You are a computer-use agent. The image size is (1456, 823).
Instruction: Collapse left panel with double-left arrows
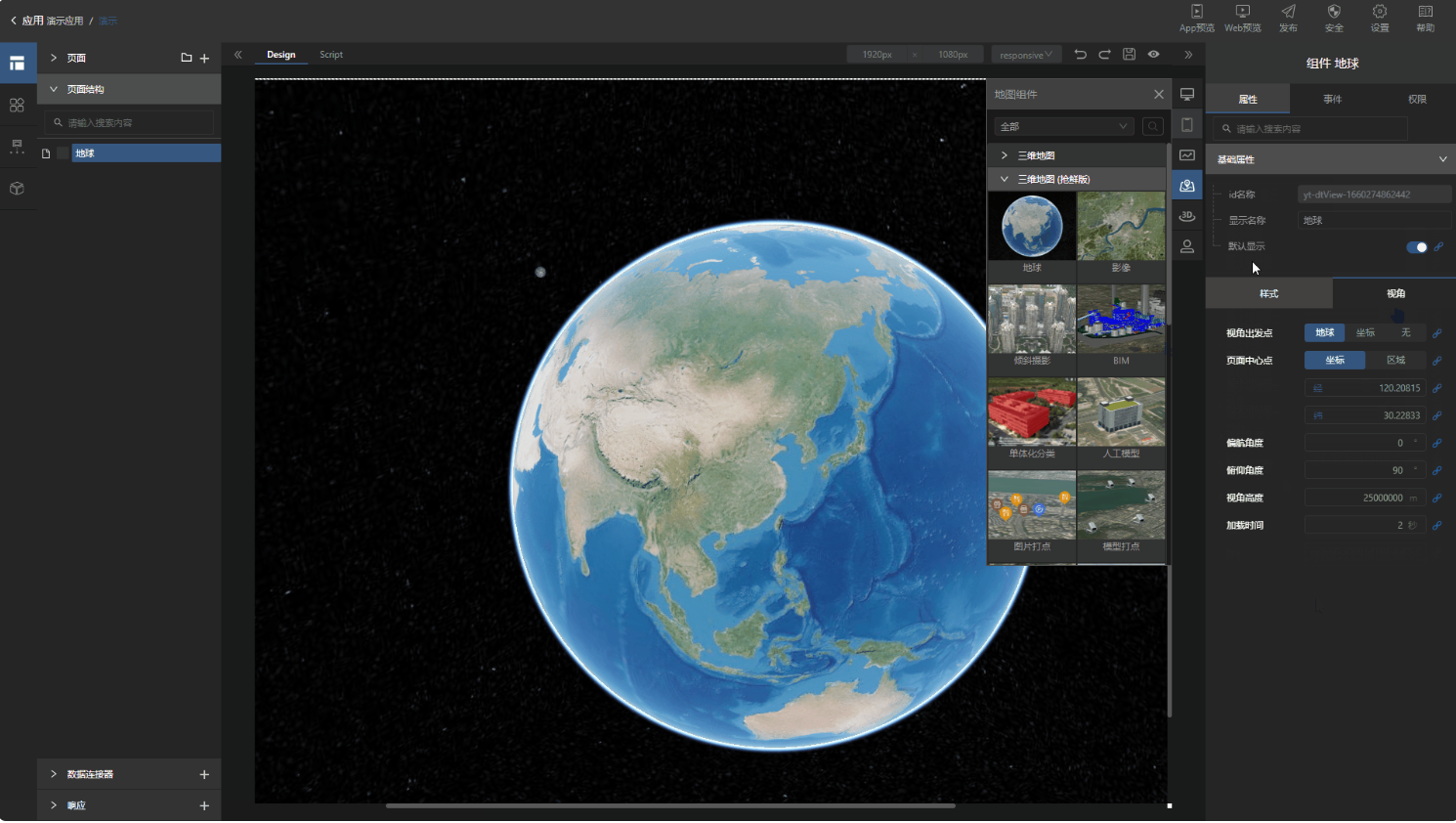click(x=237, y=55)
